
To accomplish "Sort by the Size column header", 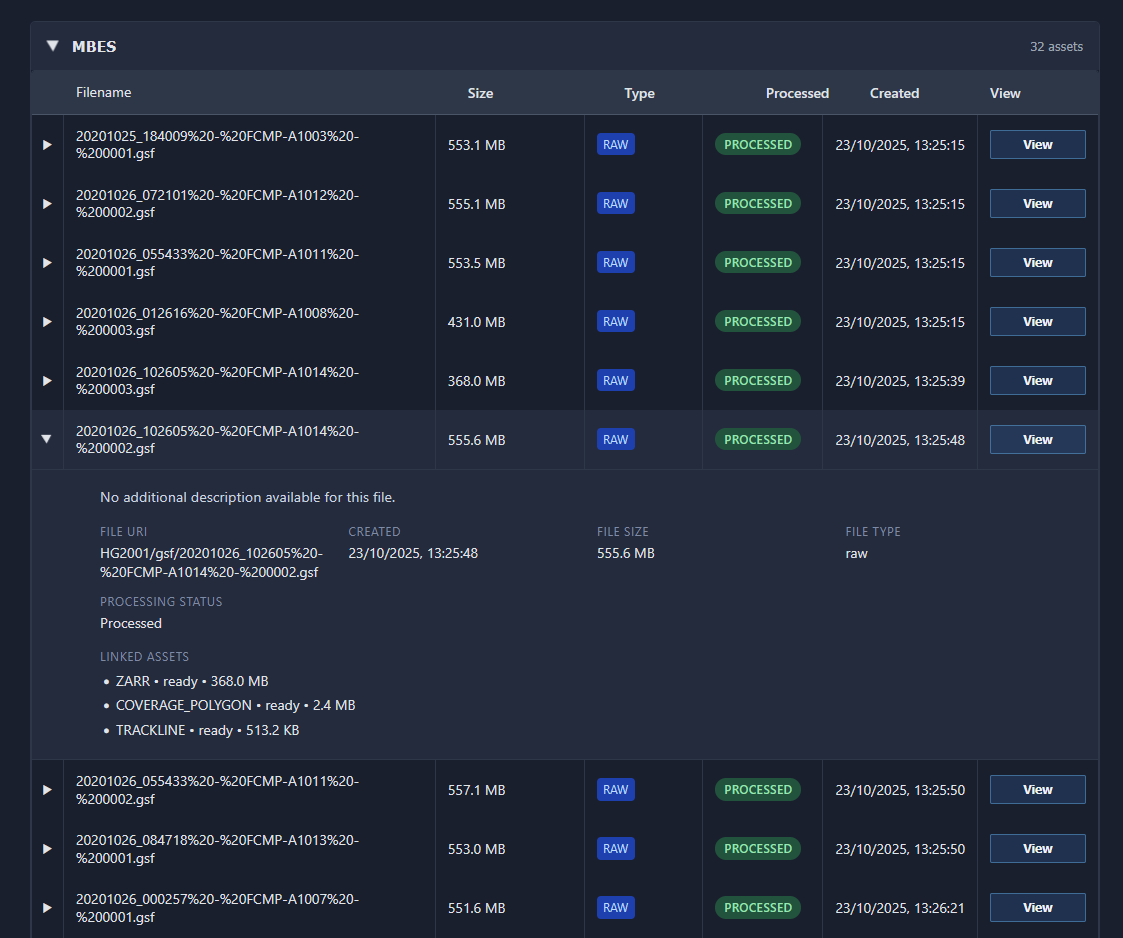I will (x=480, y=92).
